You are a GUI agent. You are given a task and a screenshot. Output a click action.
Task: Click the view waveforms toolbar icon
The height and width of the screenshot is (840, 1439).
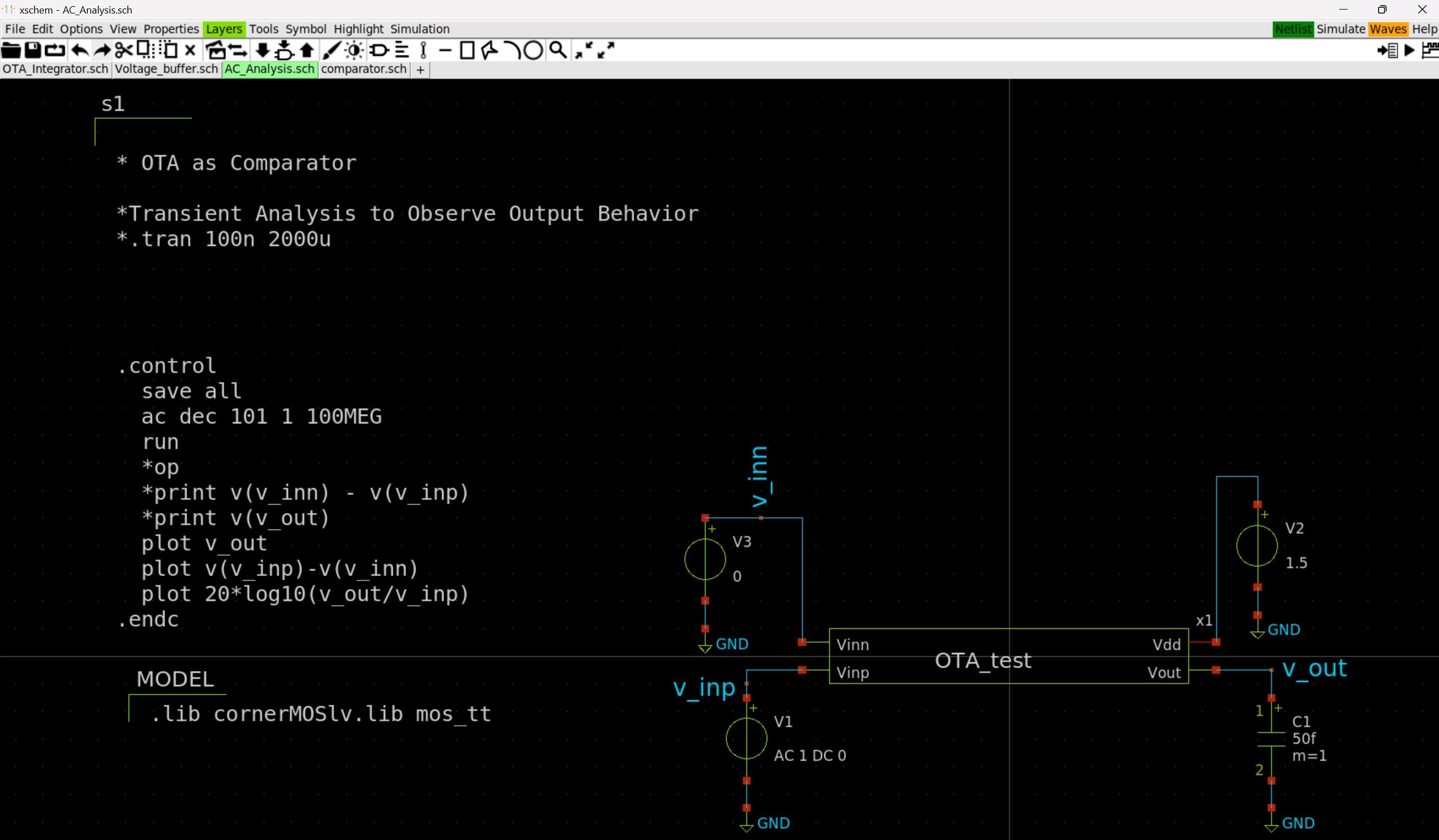[1431, 51]
